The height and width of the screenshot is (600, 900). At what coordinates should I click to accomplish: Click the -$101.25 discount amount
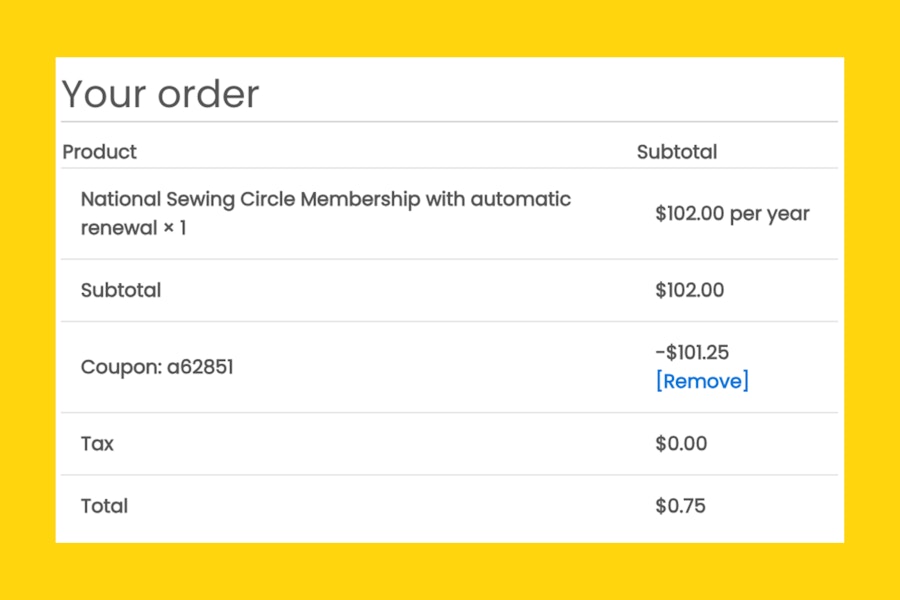coord(692,352)
